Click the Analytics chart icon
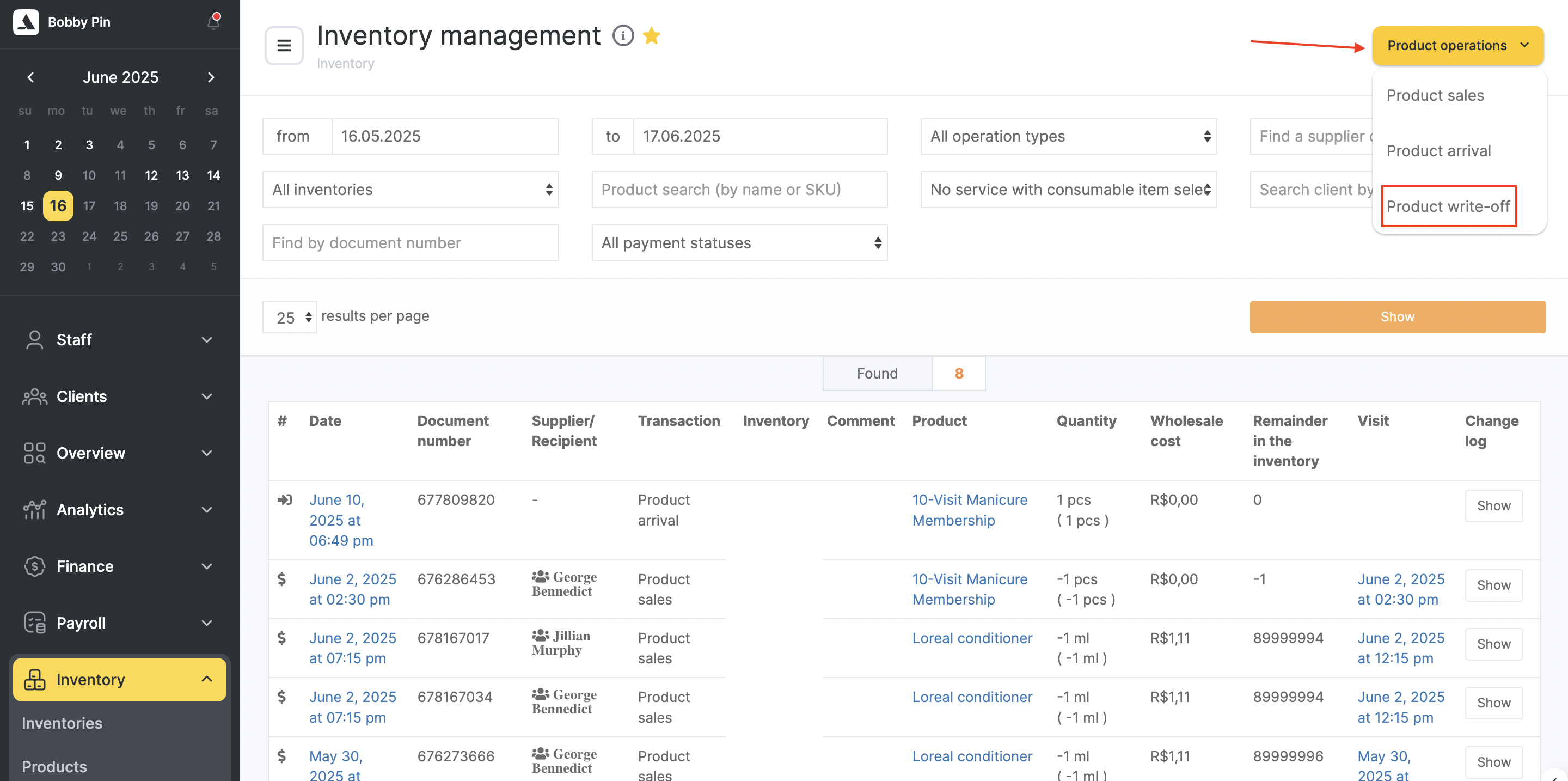1568x781 pixels. pyautogui.click(x=35, y=510)
